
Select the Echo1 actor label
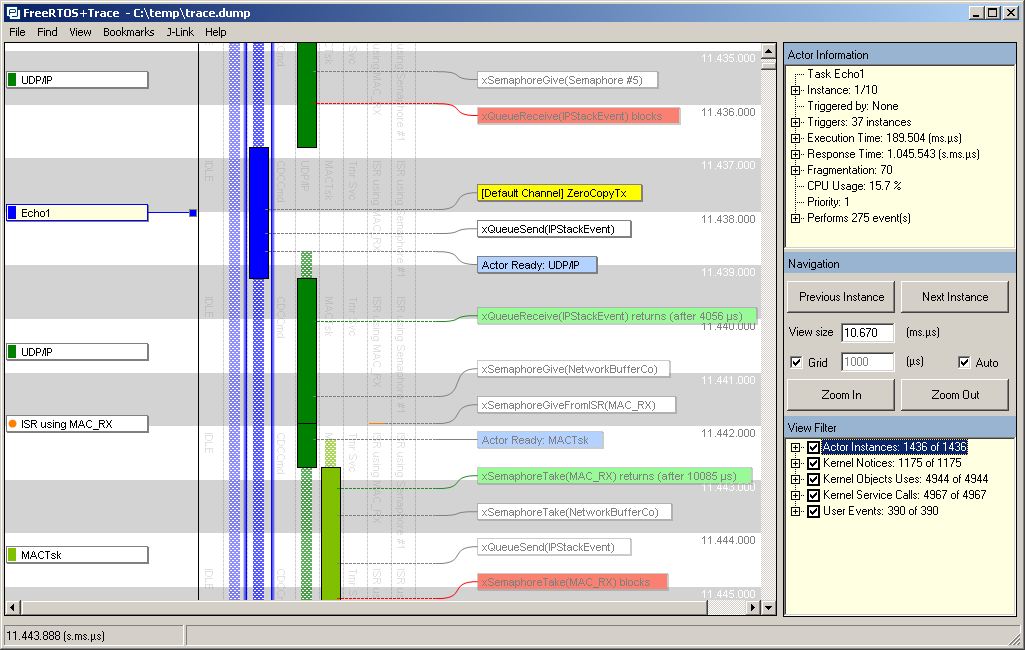[x=77, y=213]
